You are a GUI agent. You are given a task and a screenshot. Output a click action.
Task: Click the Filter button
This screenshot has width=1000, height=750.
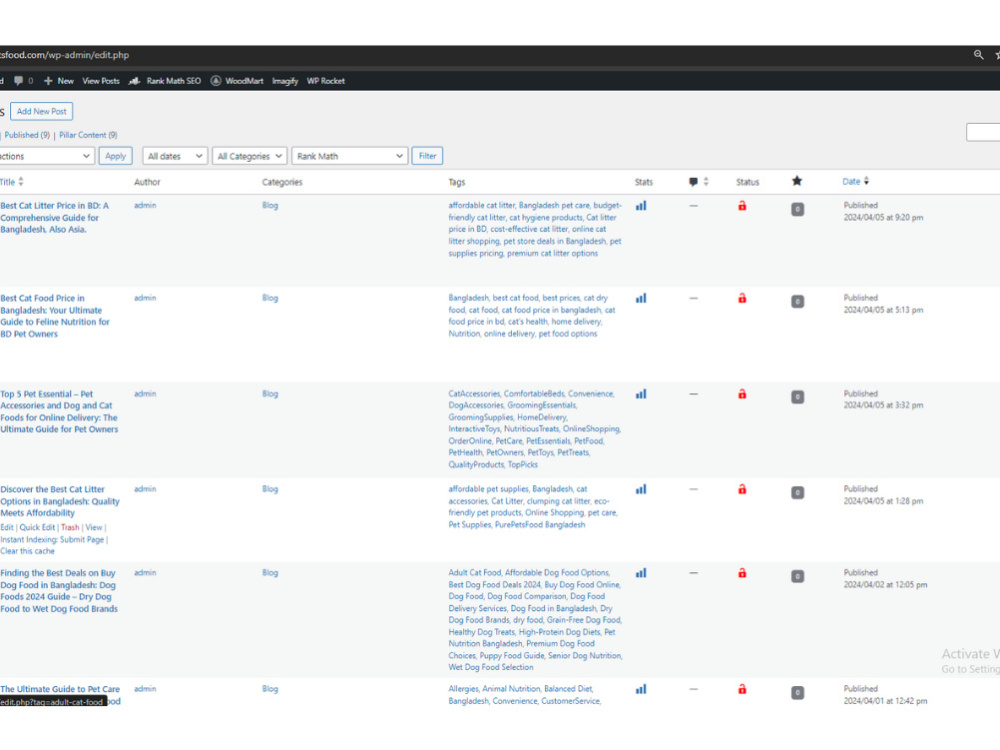[x=427, y=156]
